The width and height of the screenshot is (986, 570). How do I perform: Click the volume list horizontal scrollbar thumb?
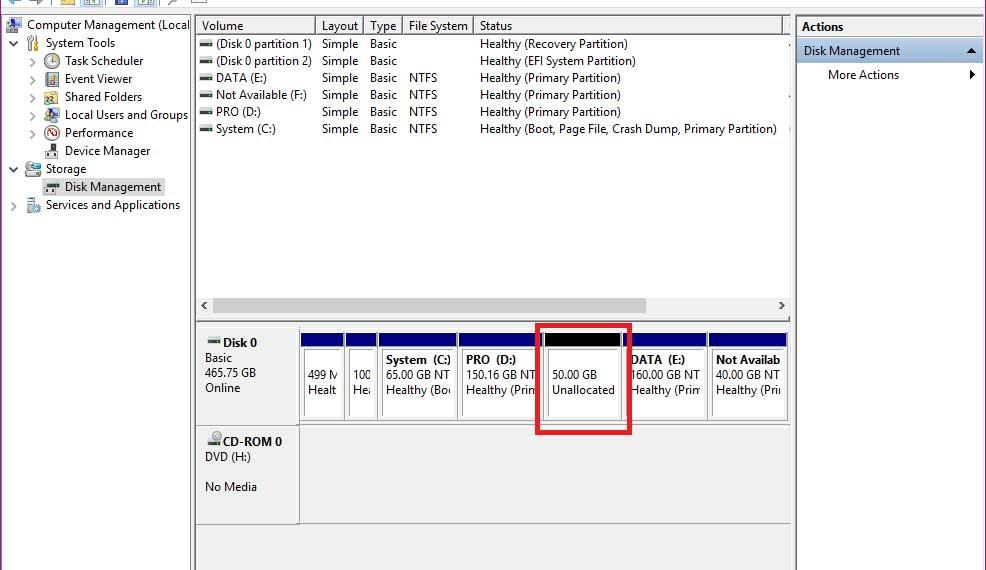(429, 305)
